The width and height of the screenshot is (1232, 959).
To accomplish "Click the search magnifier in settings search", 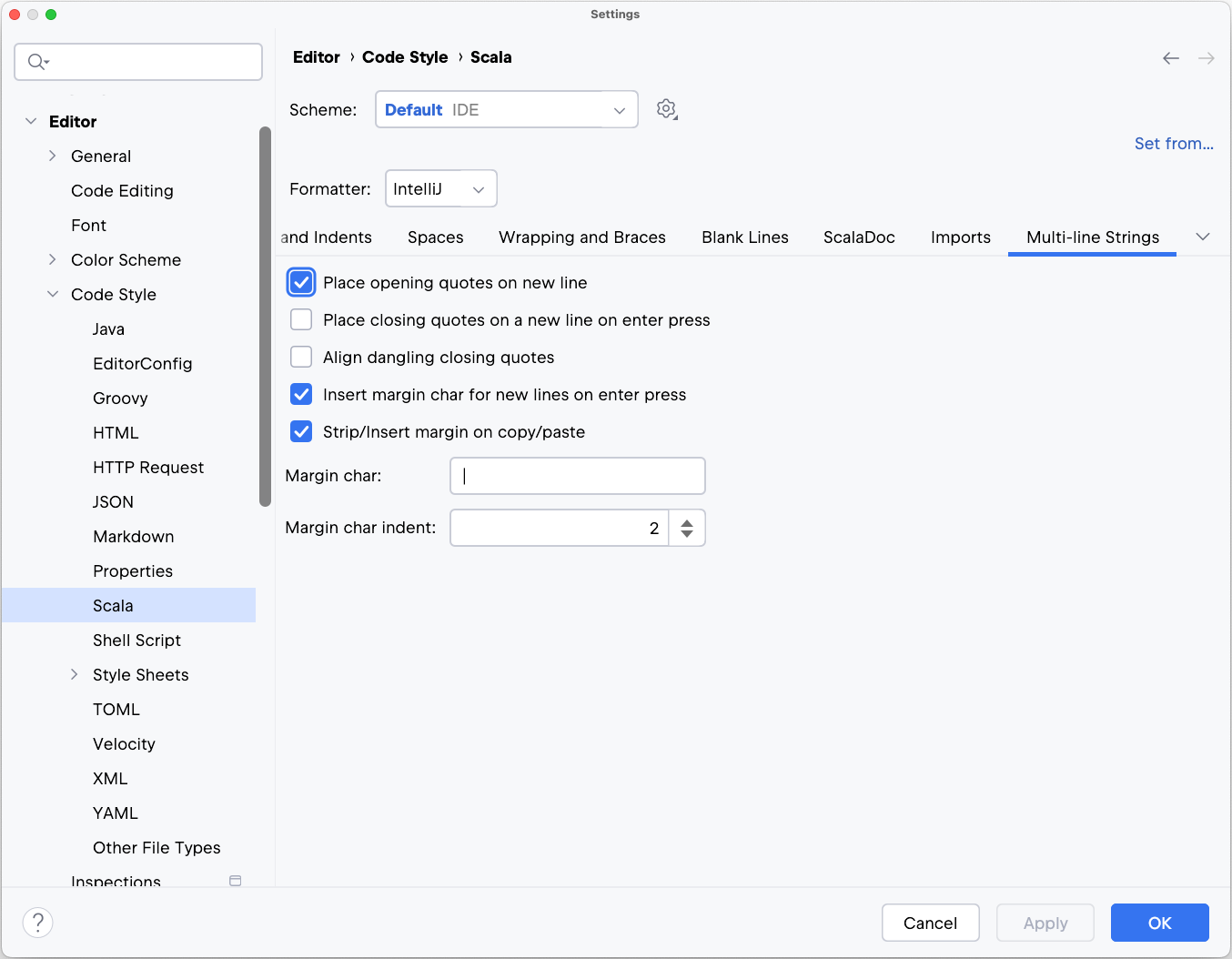I will (36, 61).
